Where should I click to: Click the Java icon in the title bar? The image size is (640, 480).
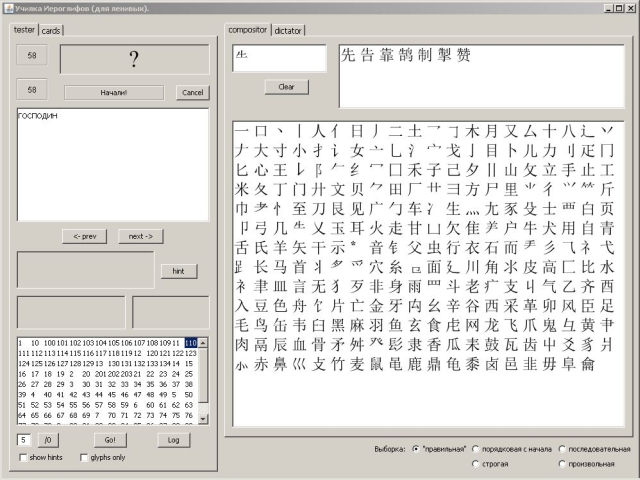(9, 8)
